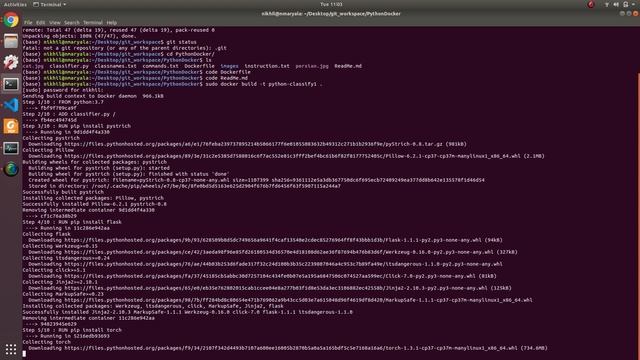Click the Jinja2 wheel download URL
Screen dimensions: 640x360
(x=276, y=288)
